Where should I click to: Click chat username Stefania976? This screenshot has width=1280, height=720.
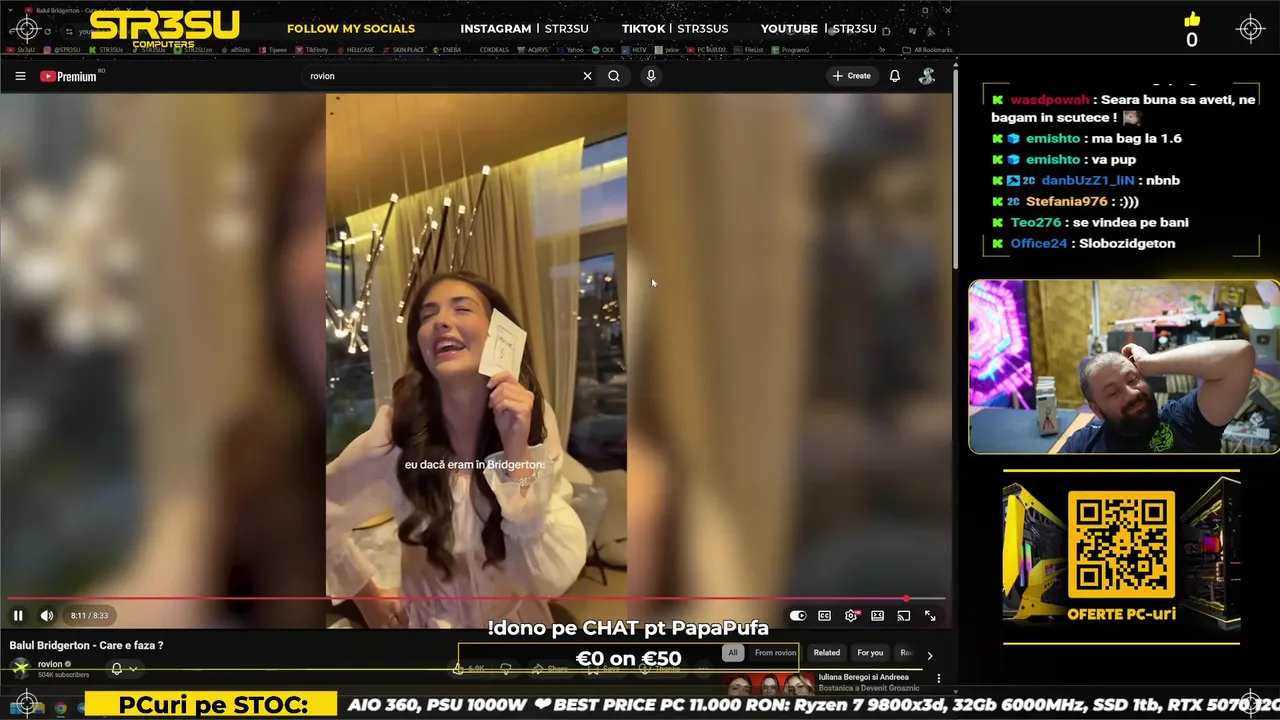pos(1066,202)
